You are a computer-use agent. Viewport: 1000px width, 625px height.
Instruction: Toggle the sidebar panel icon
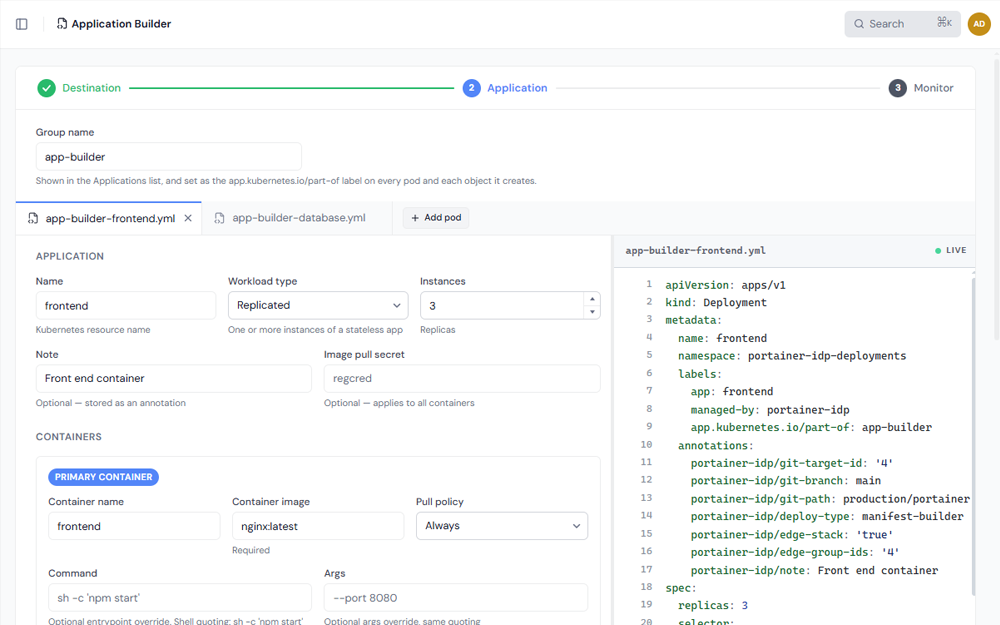tap(22, 24)
